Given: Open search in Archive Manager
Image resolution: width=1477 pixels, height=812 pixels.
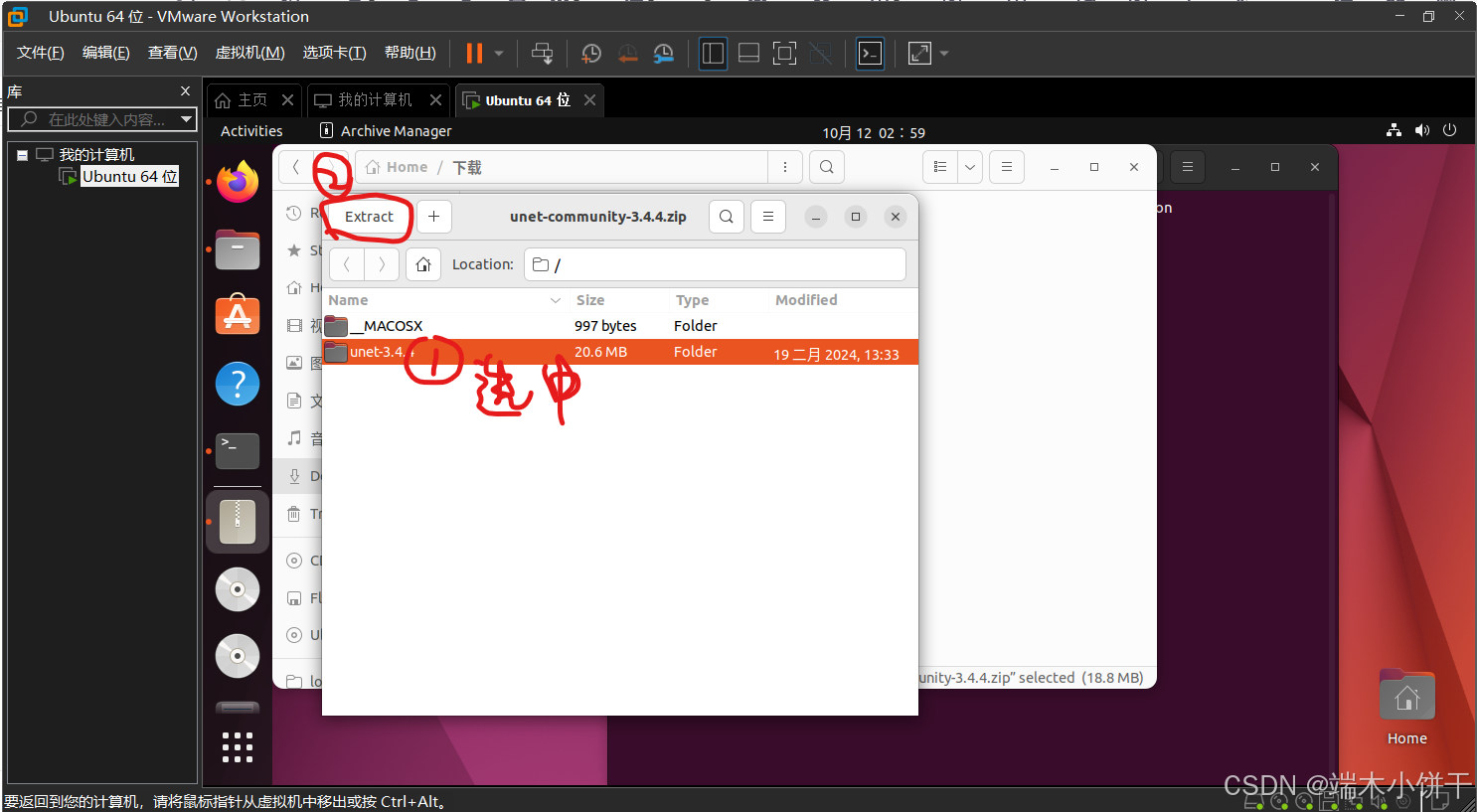Looking at the screenshot, I should click(727, 217).
